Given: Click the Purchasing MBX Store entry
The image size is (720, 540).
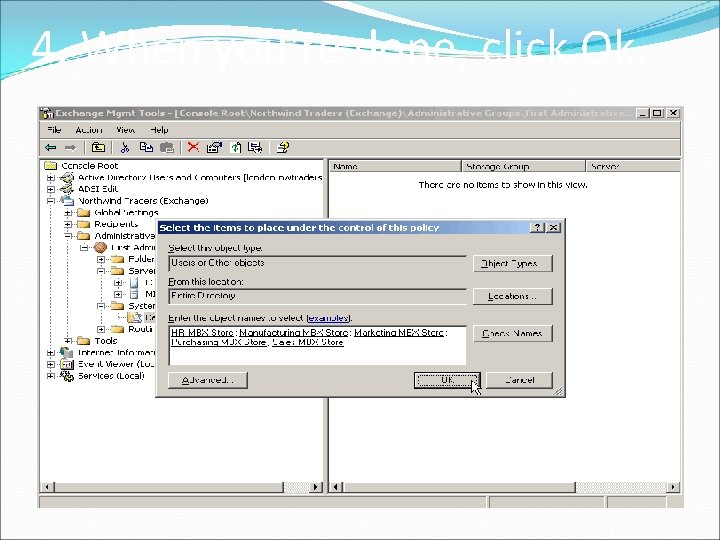Looking at the screenshot, I should pos(219,343).
